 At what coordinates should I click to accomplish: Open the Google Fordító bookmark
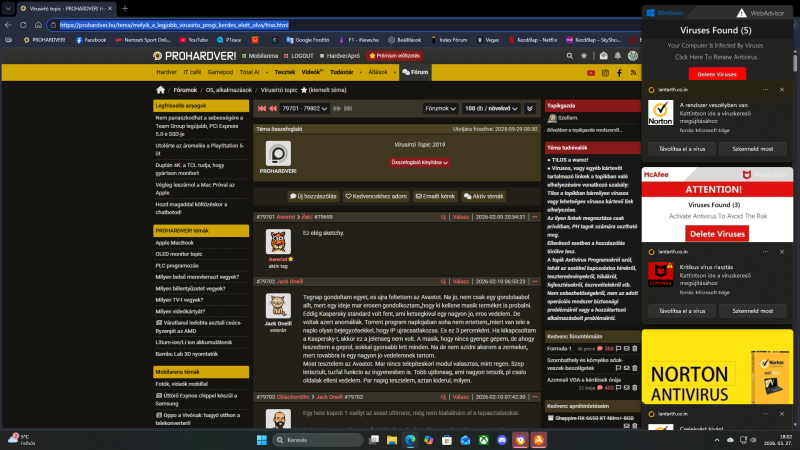pyautogui.click(x=308, y=40)
